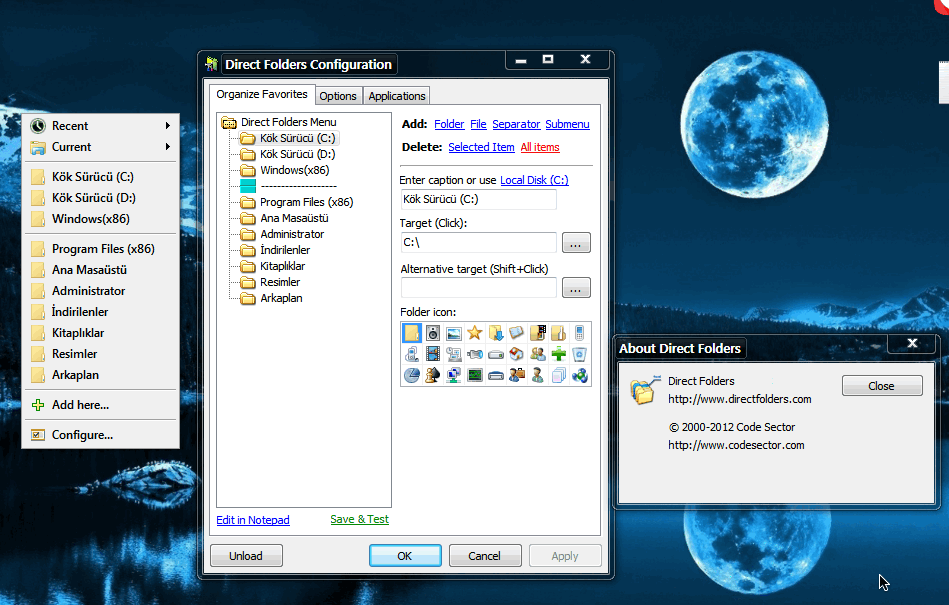This screenshot has width=949, height=605.
Task: Open Program Files (x86) from popup menu
Action: click(x=100, y=249)
